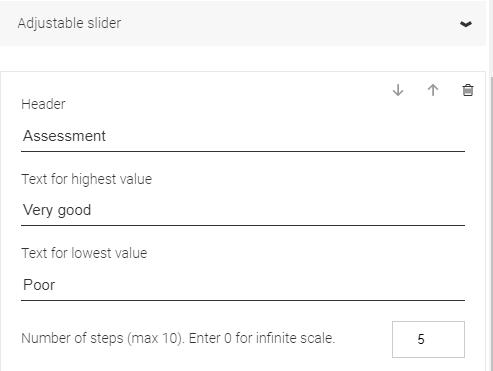Click the Enter 0 for infinite scale hint
This screenshot has height=371, width=493.
click(262, 338)
